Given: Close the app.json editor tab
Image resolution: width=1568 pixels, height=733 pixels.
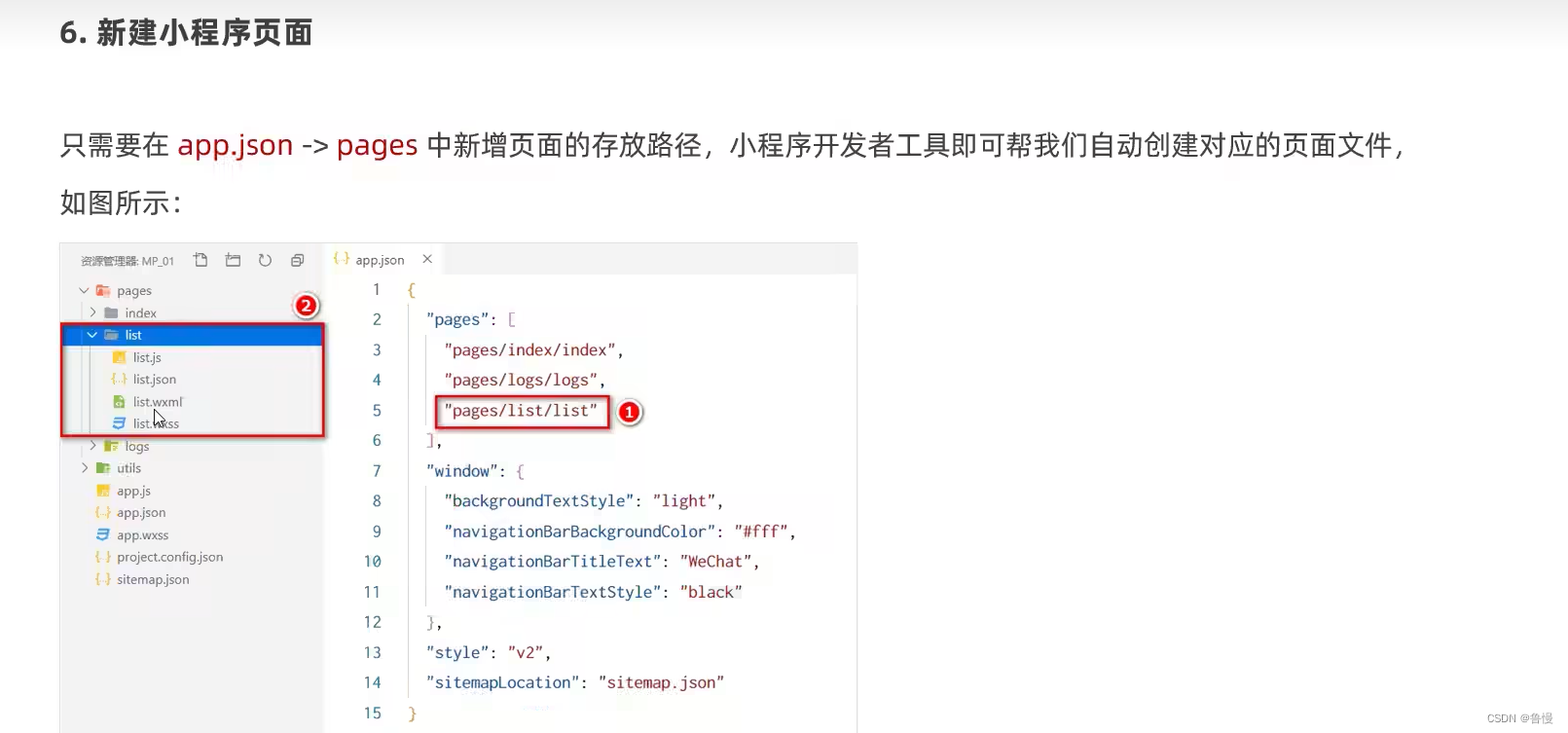Looking at the screenshot, I should (x=427, y=259).
